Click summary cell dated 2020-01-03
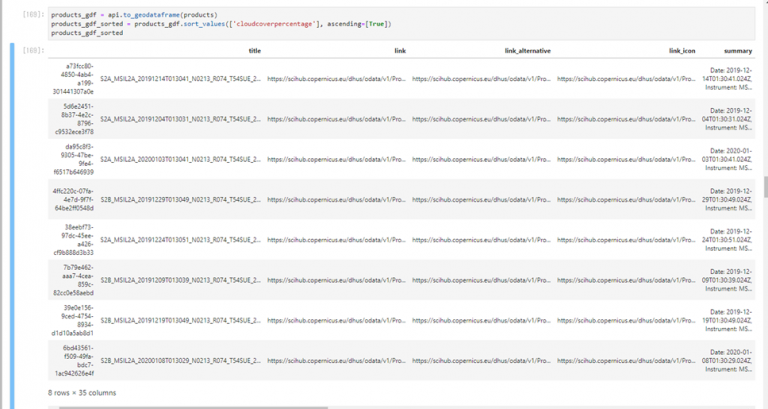 click(x=727, y=159)
